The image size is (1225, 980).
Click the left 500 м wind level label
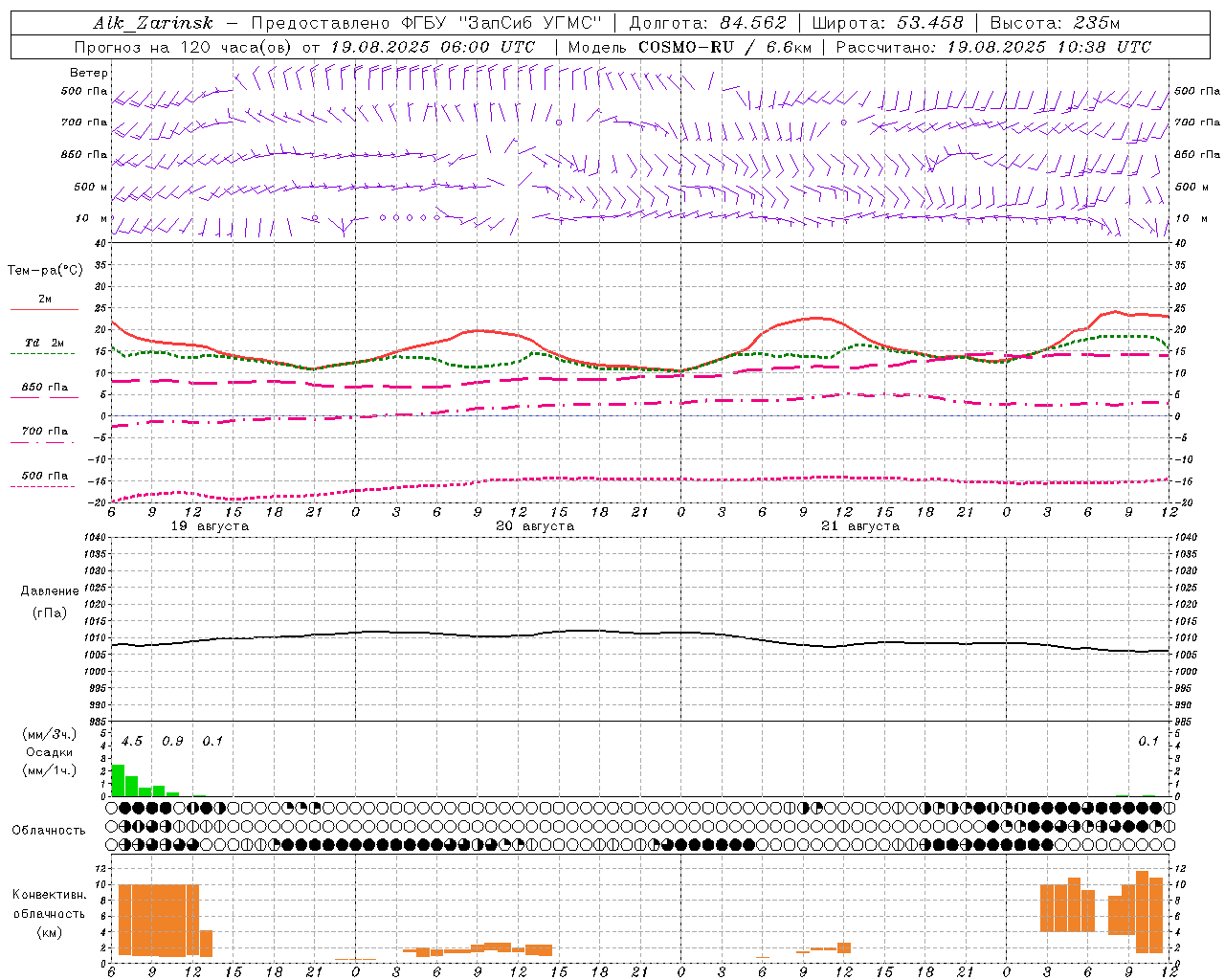point(91,187)
